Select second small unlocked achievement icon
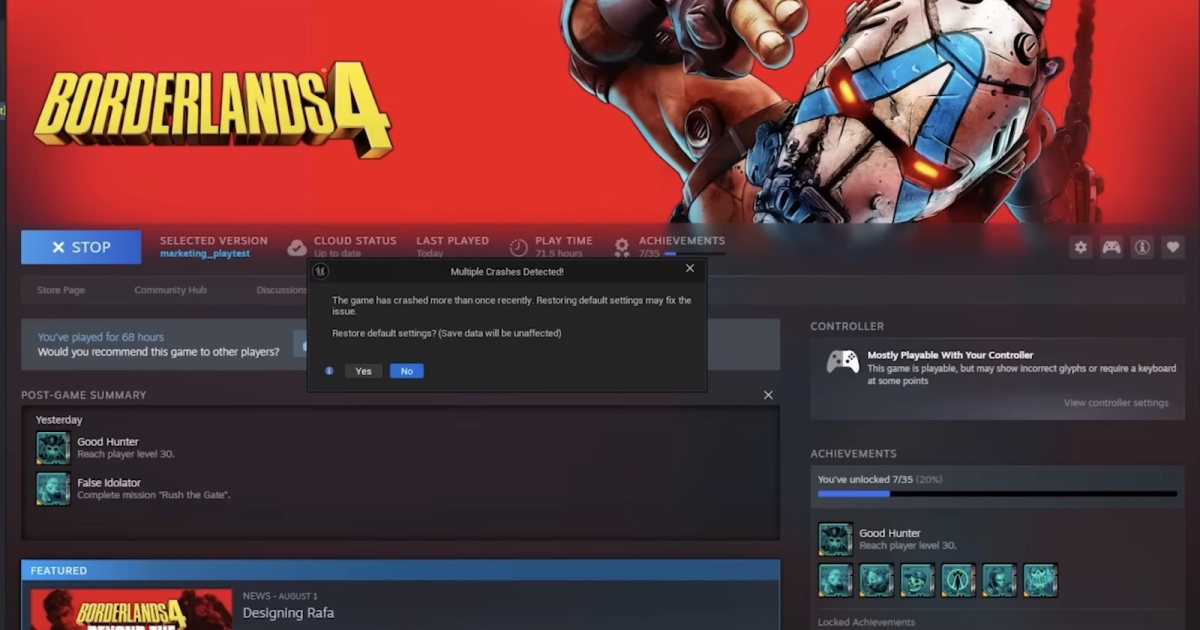1200x630 pixels. (x=876, y=580)
